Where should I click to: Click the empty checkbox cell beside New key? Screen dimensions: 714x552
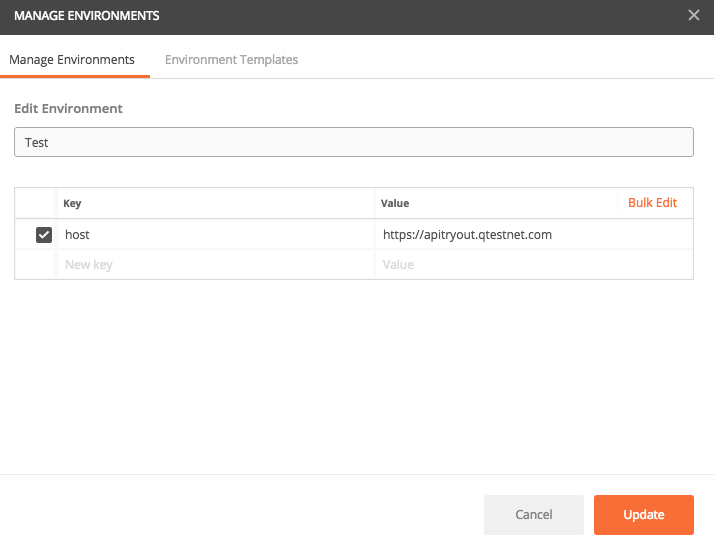tap(36, 265)
